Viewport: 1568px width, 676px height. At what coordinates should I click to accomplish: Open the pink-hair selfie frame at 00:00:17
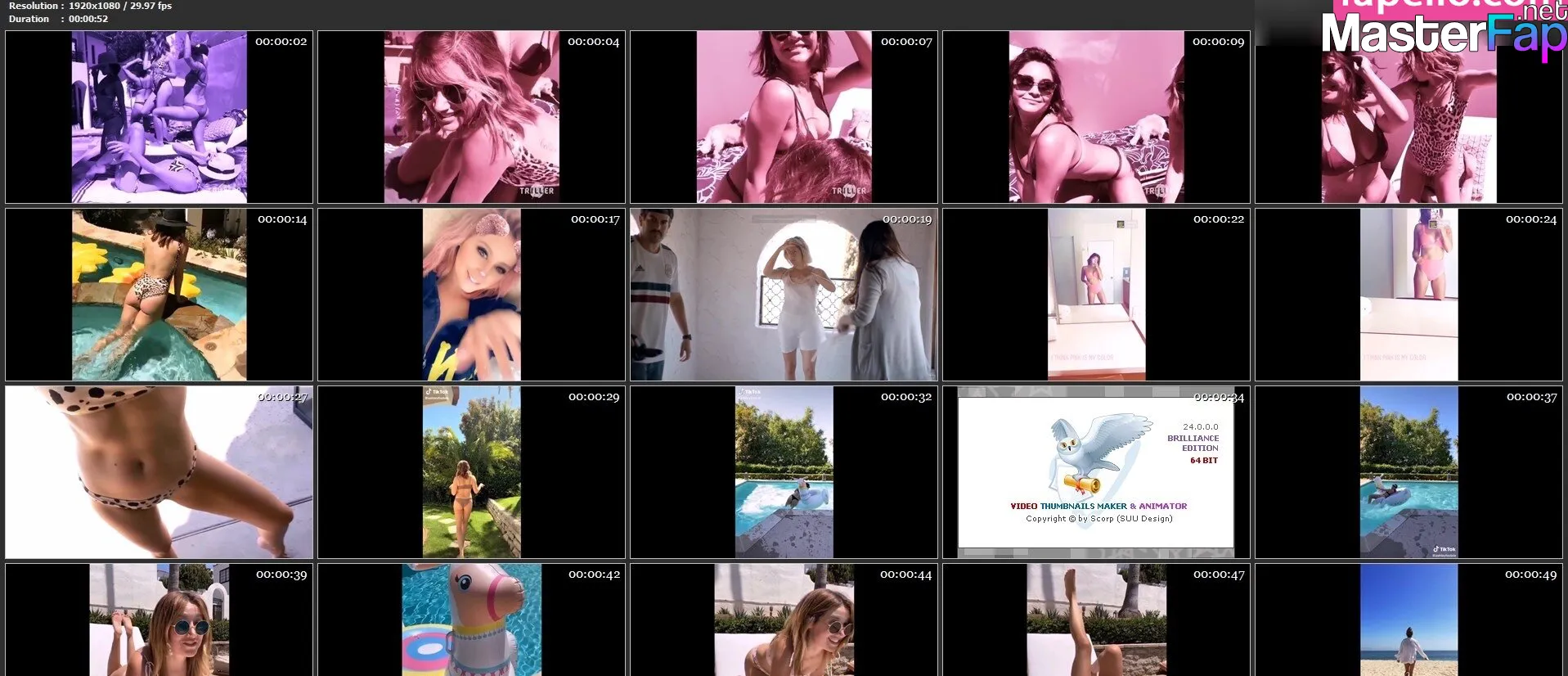click(471, 295)
